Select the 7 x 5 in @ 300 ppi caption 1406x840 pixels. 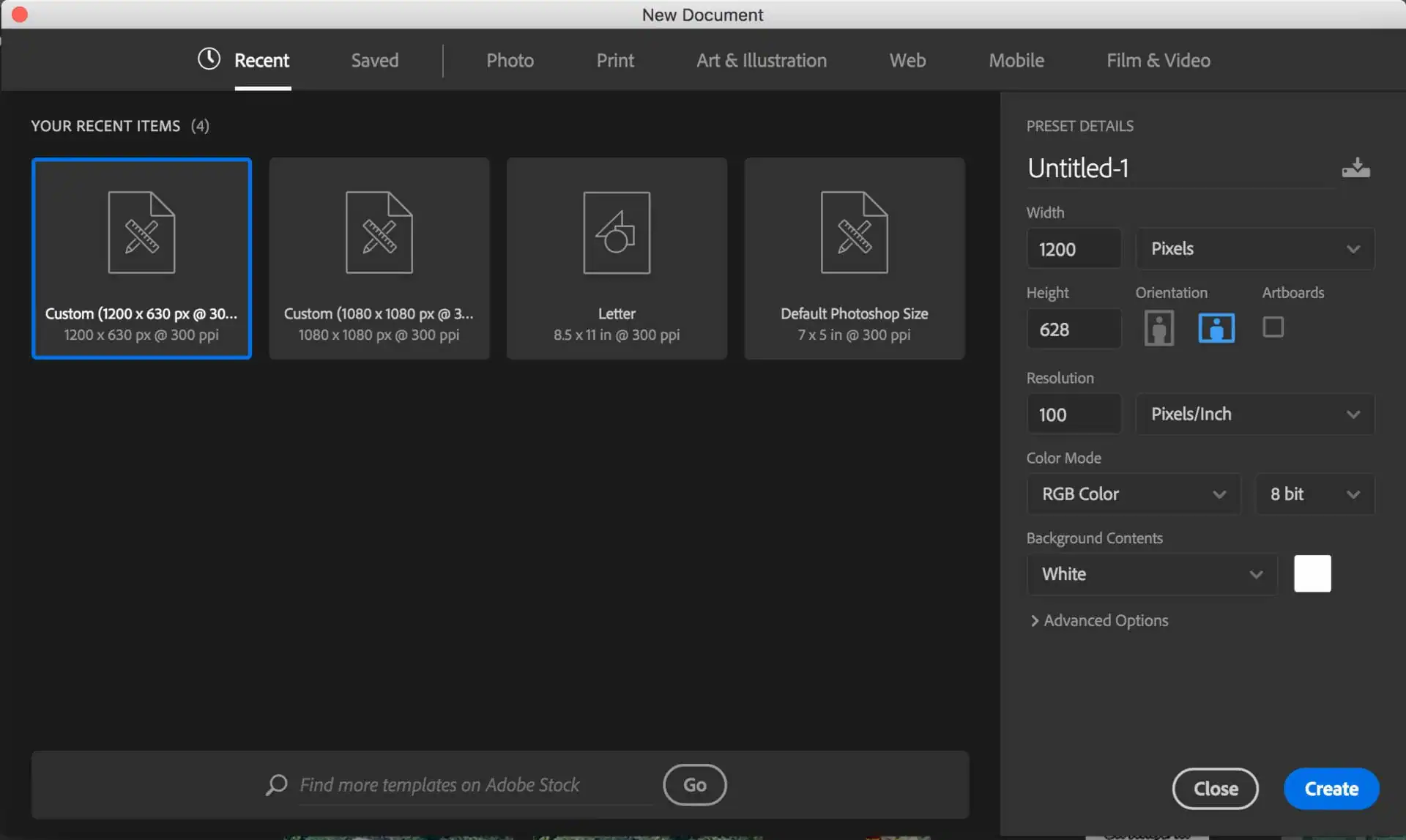point(854,335)
